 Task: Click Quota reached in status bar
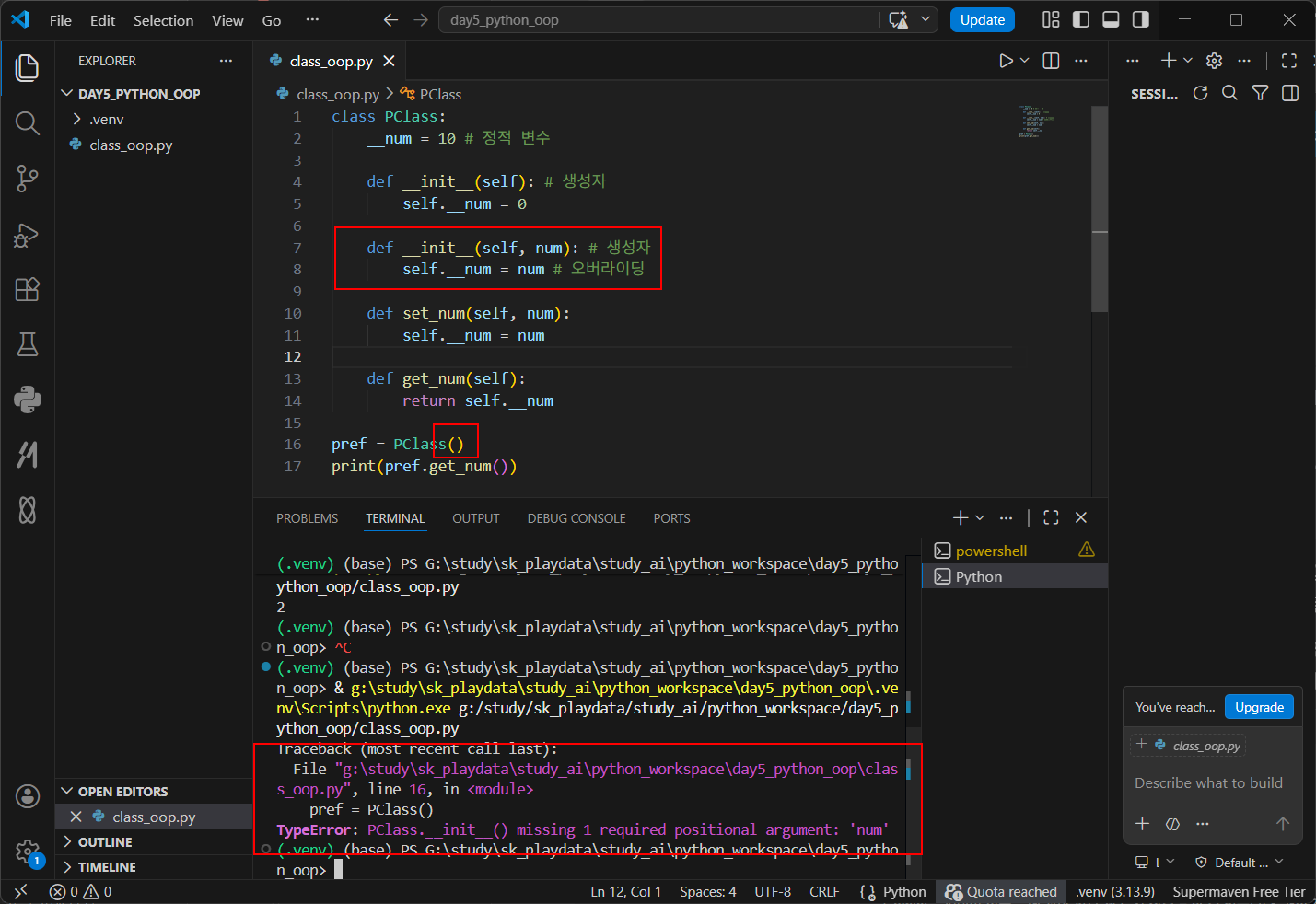(1001, 892)
